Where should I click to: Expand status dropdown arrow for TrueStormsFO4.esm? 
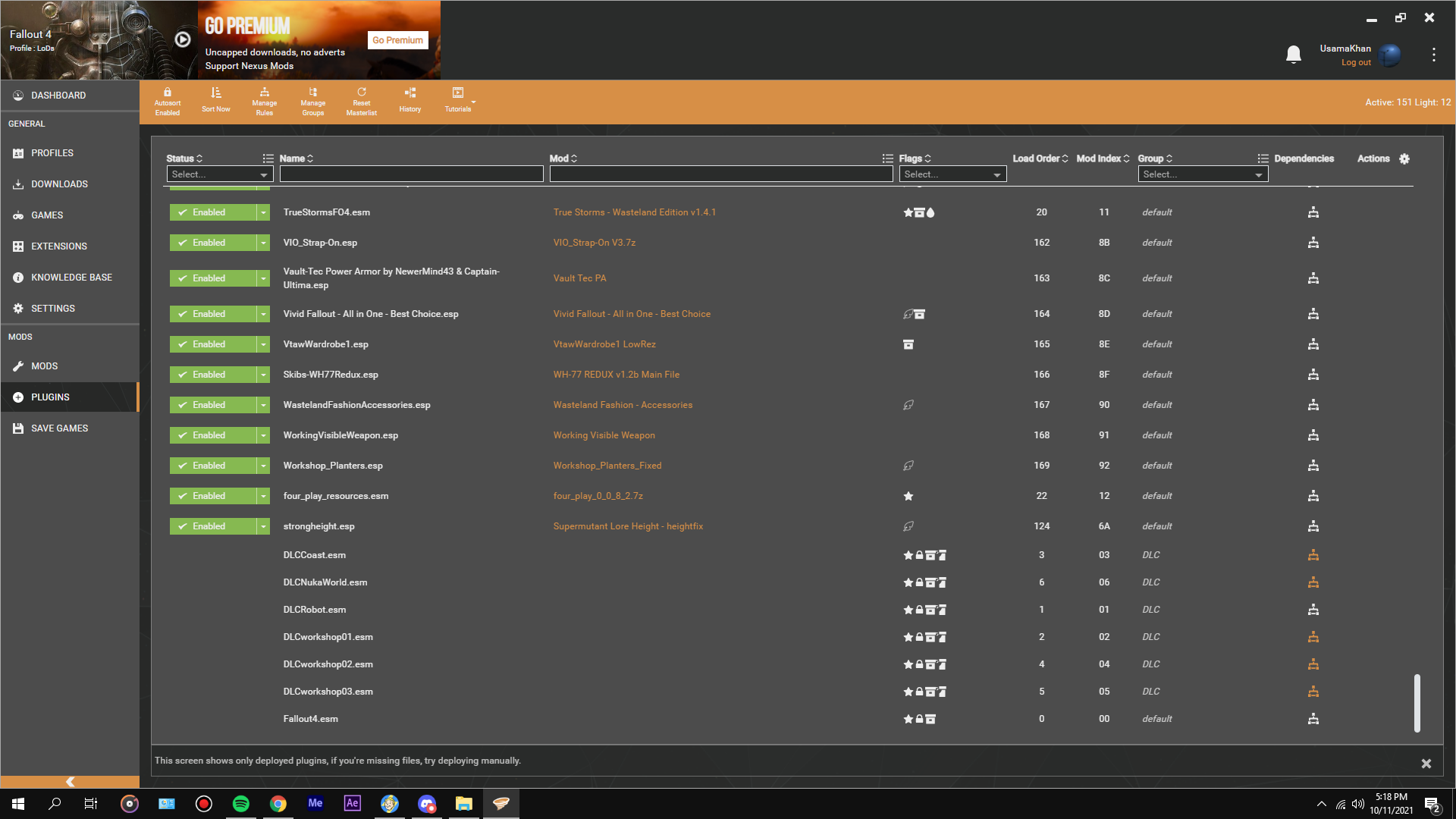coord(263,212)
